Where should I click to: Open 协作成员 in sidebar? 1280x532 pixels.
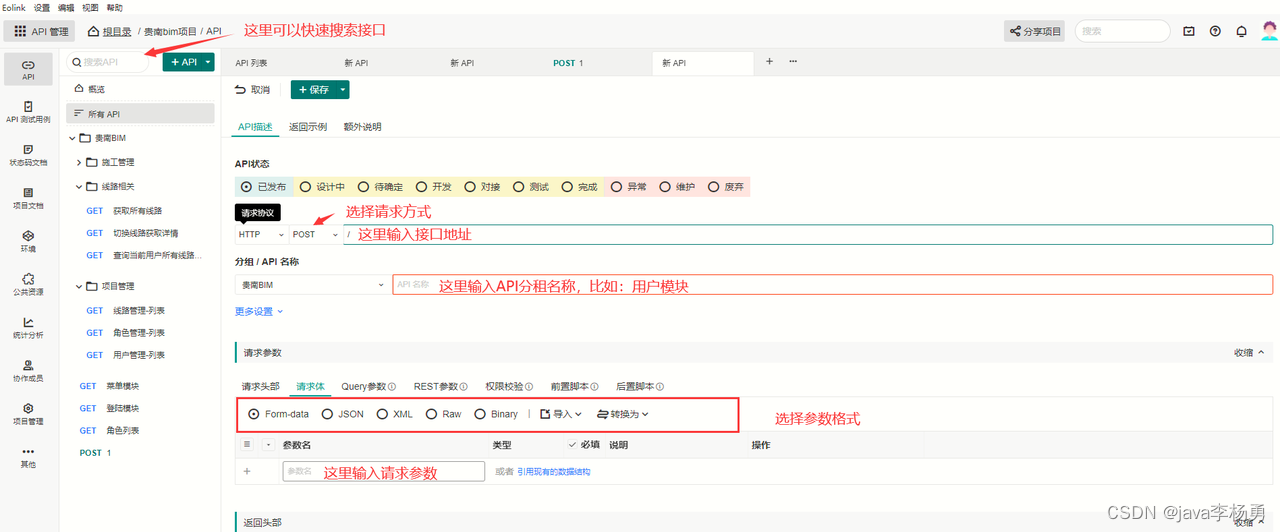click(x=28, y=371)
